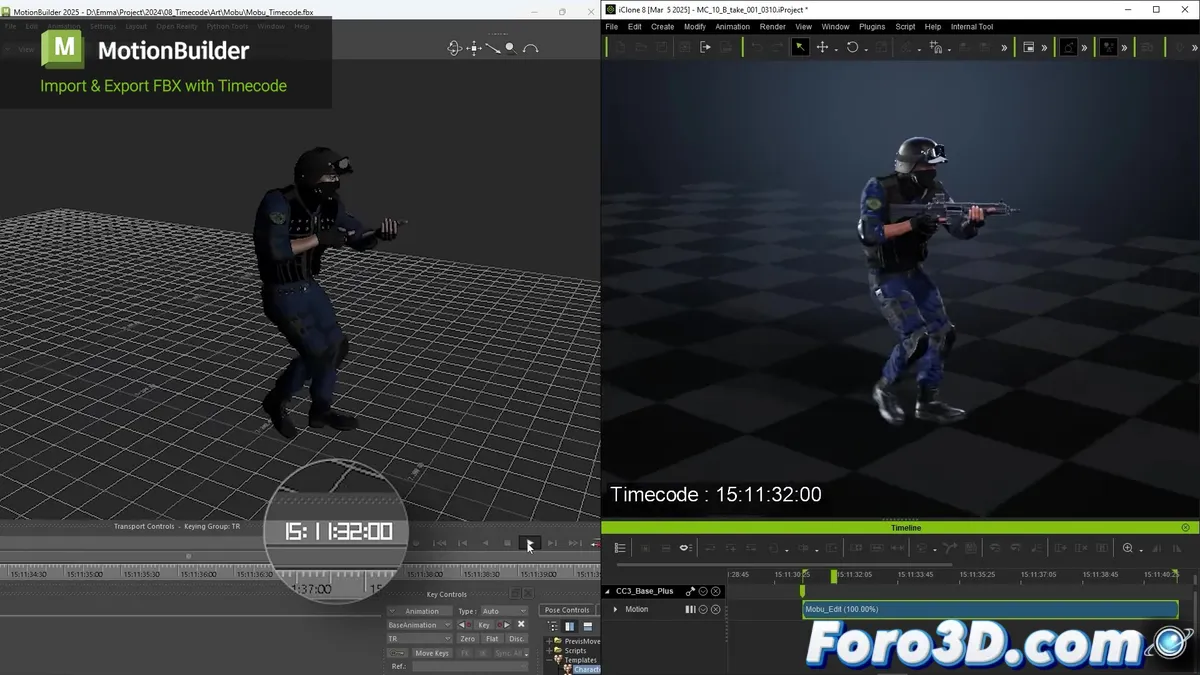Click the iClone export icon in toolbar
Screen dimensions: 1200x675
(705, 47)
